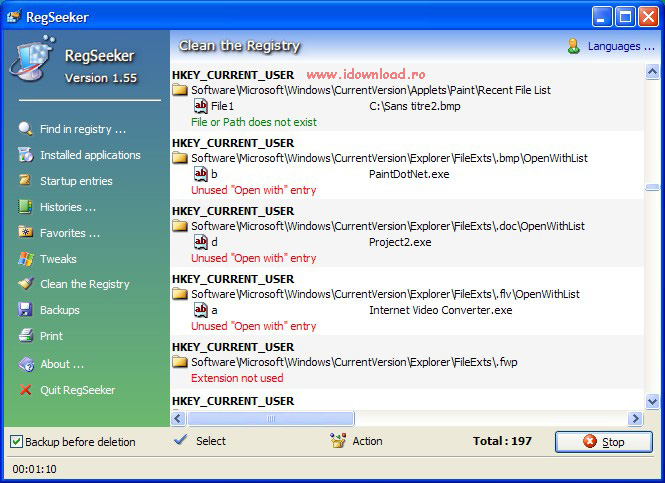Select the FileExts\.fwp key path
The height and width of the screenshot is (483, 665).
(354, 362)
